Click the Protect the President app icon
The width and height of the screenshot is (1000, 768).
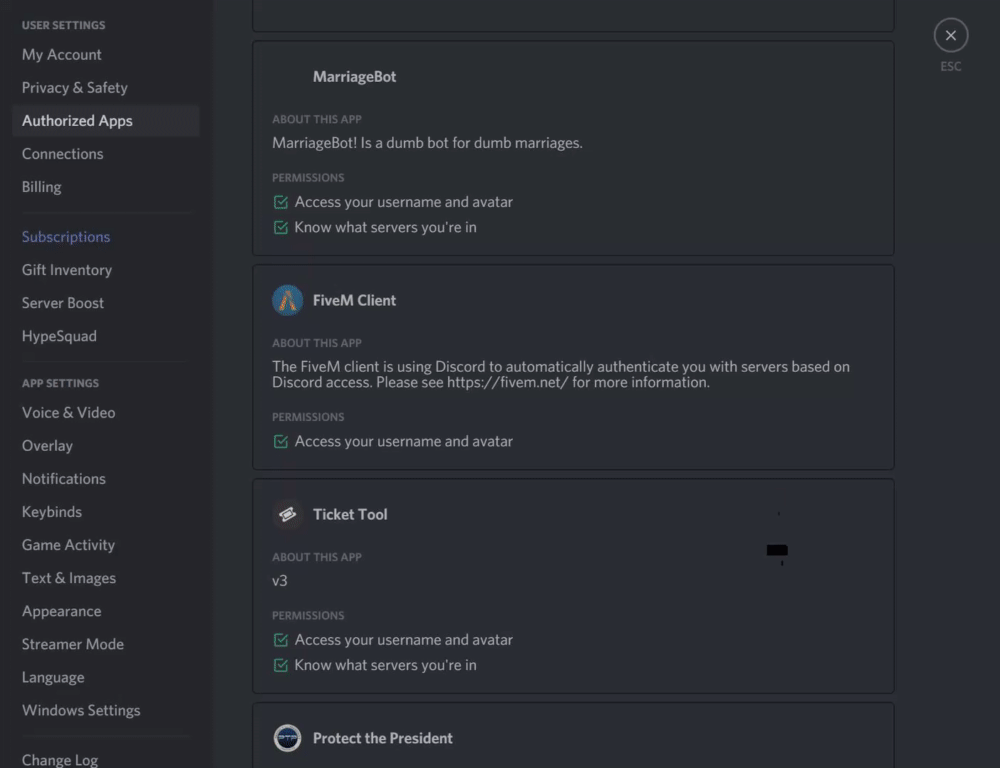288,738
